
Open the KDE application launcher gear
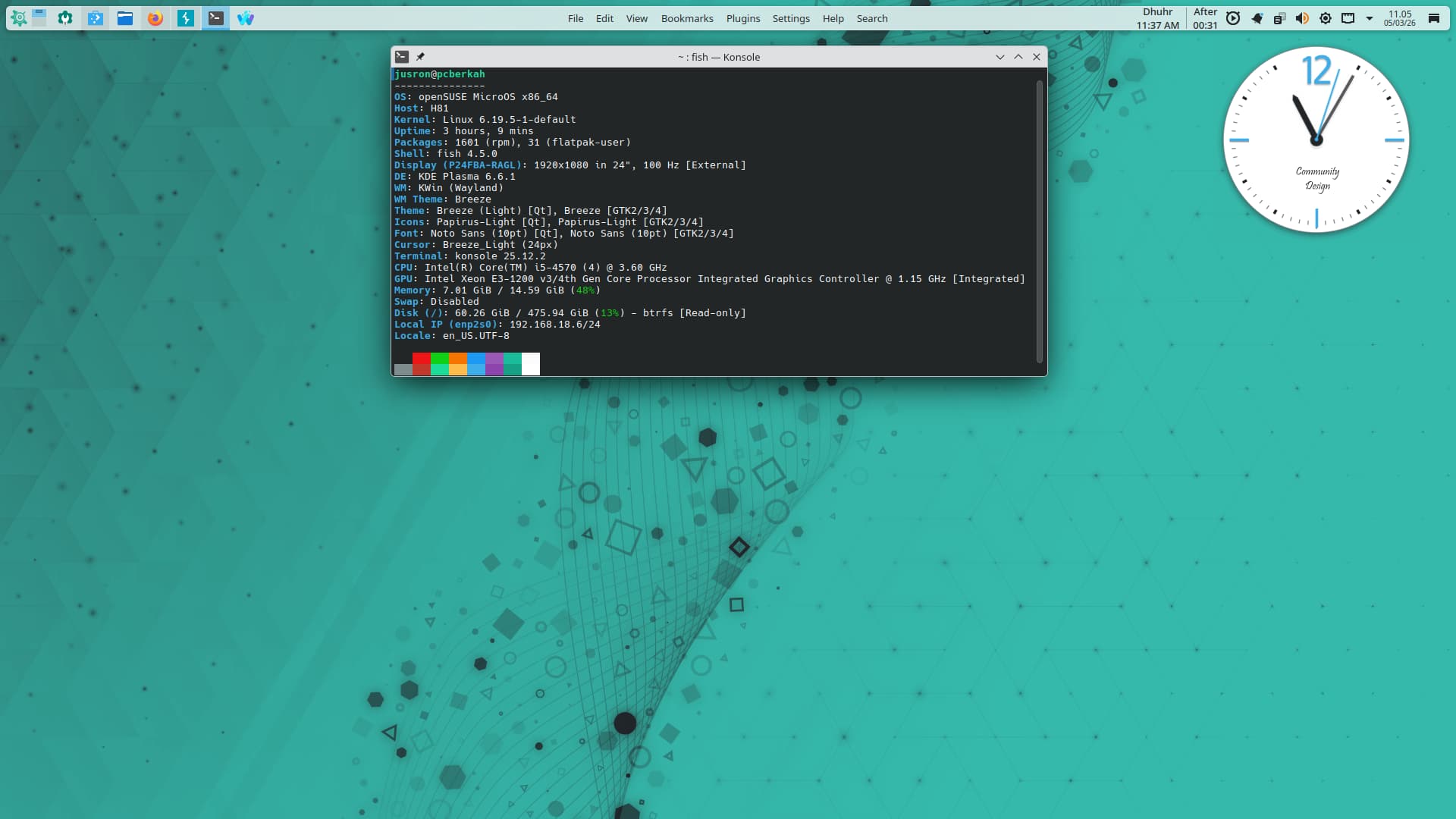click(19, 18)
